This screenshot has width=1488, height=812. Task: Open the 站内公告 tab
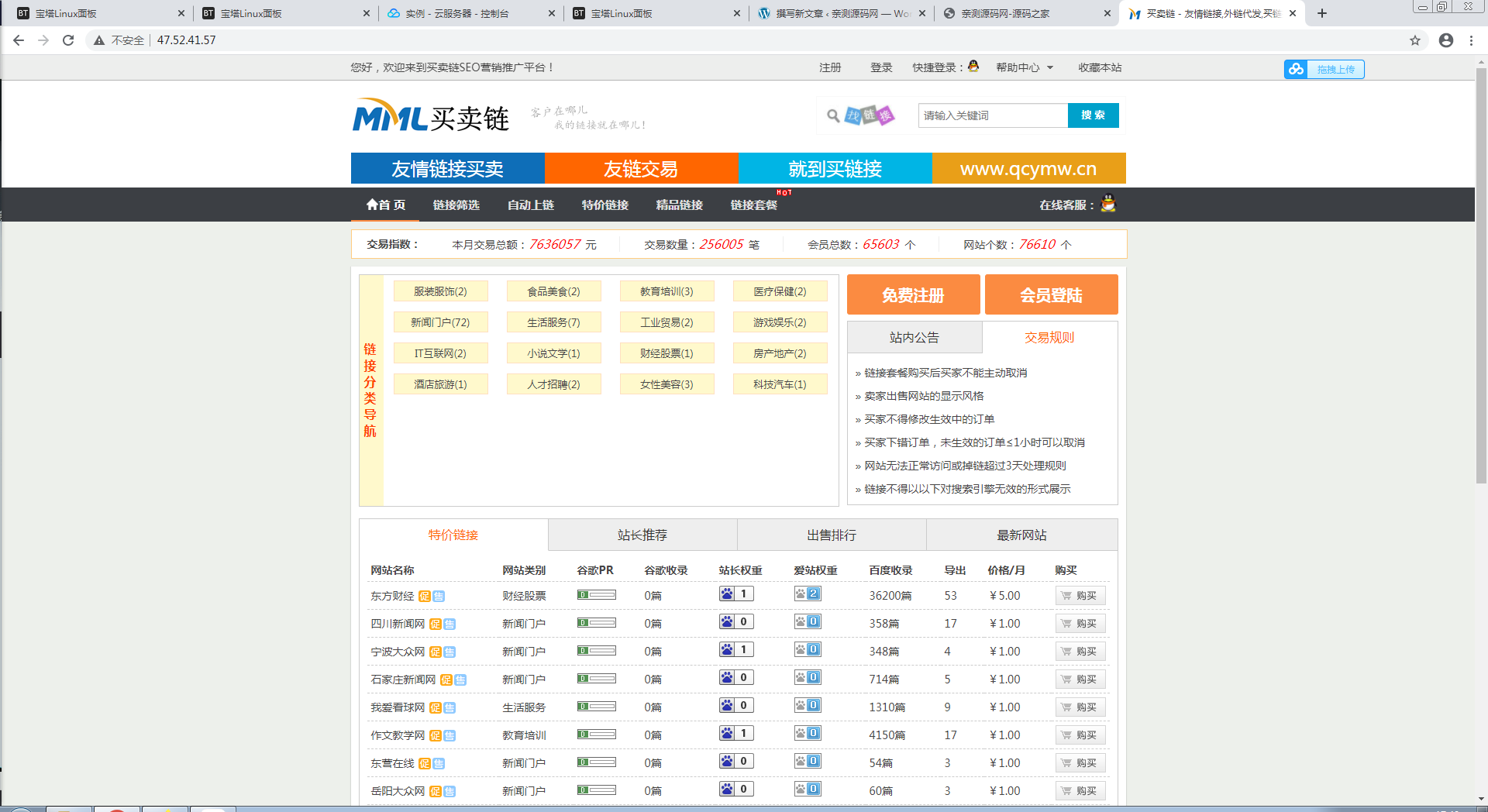pyautogui.click(x=914, y=337)
